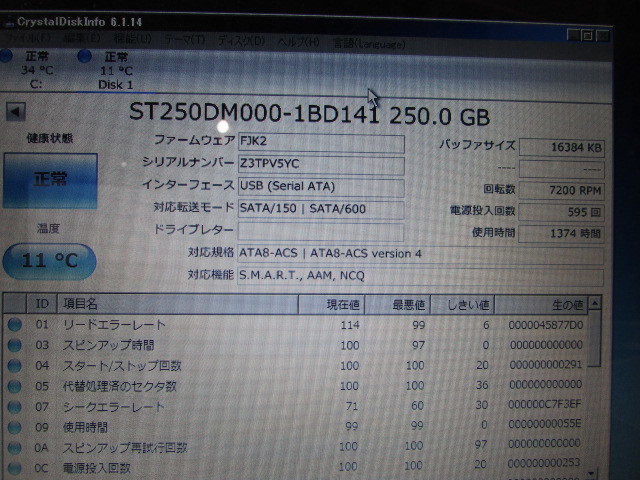Screen dimensions: 640x480
Task: Select the スタート/ストップ回数 row name
Action: [122, 366]
